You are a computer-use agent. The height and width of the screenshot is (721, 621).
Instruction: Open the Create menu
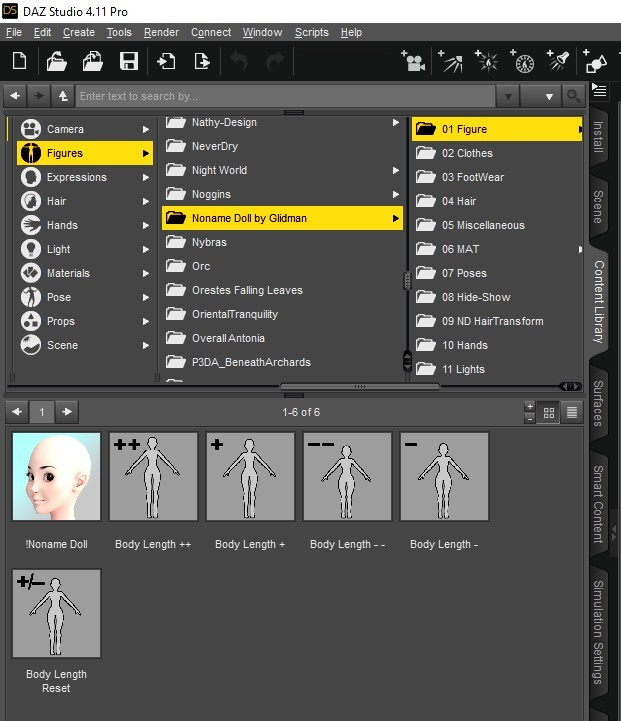click(x=79, y=33)
